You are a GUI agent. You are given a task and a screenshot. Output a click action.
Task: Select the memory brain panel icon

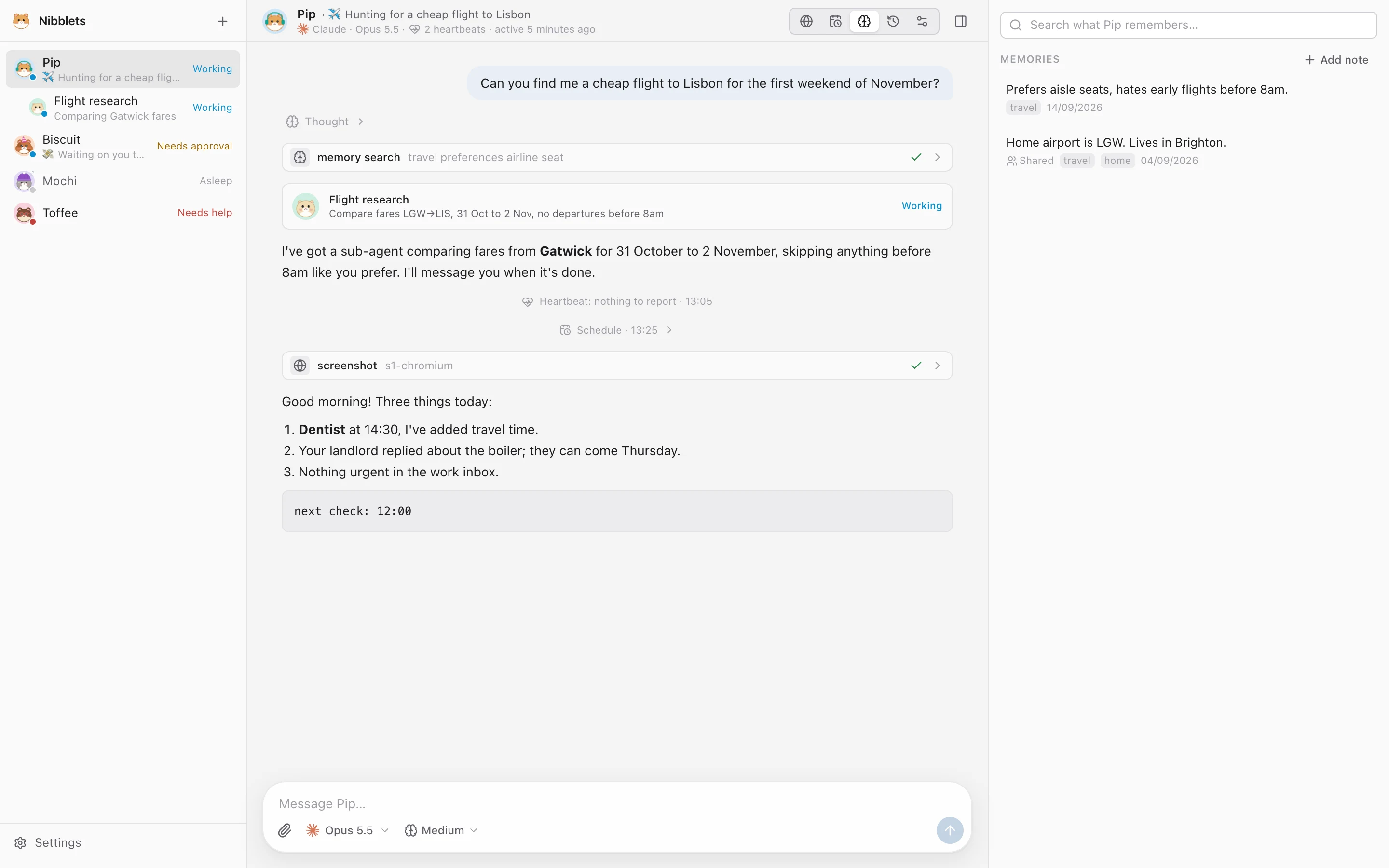[864, 21]
